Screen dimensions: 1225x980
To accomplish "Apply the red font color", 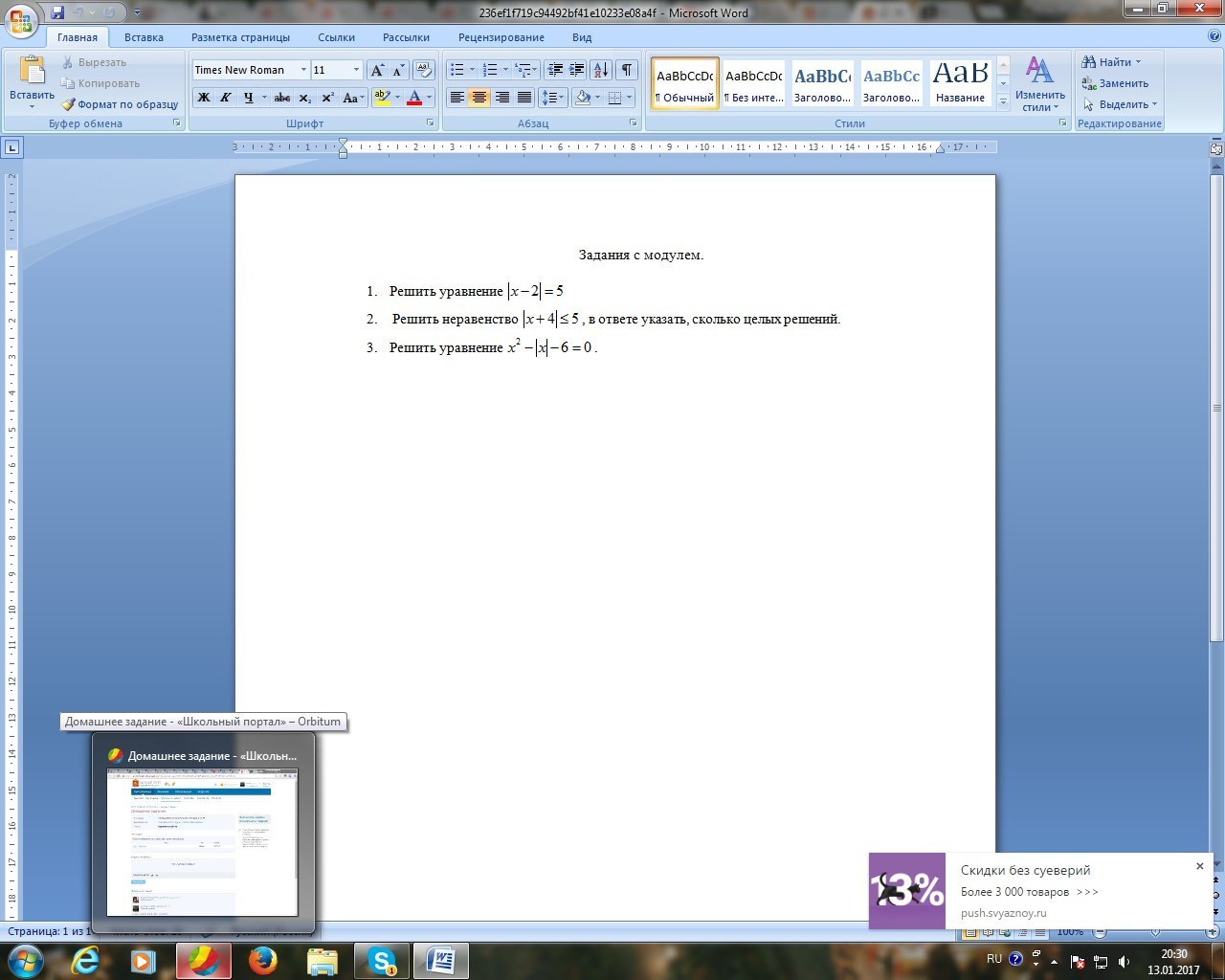I will [x=414, y=98].
